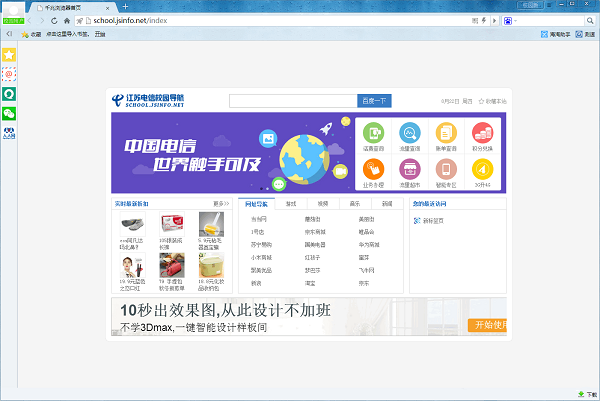Open the 小米商城 link

[x=261, y=258]
